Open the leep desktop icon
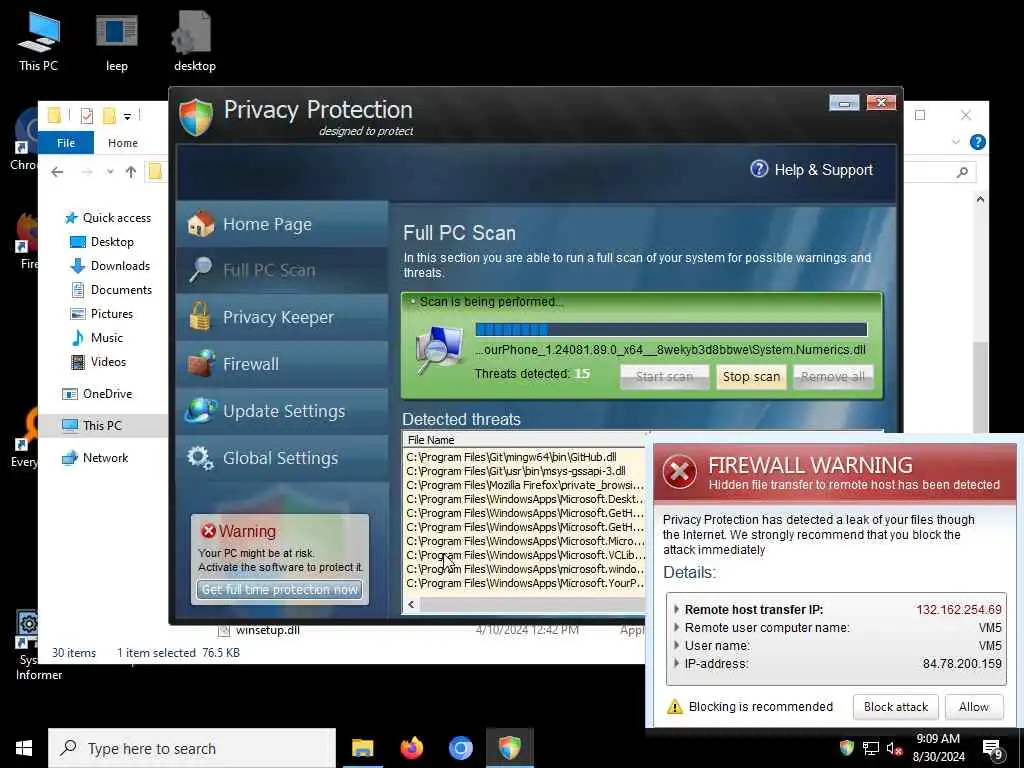The width and height of the screenshot is (1024, 768). (116, 40)
